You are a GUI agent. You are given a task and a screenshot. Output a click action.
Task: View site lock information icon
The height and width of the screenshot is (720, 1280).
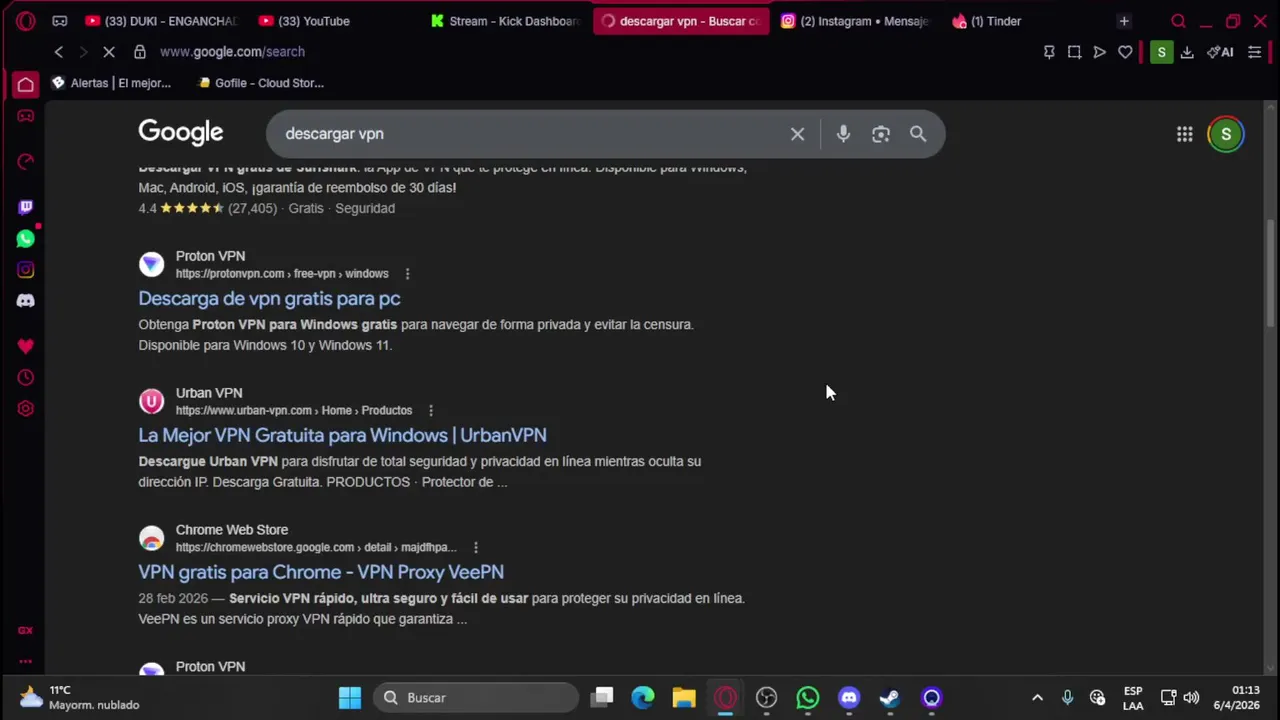(x=140, y=52)
